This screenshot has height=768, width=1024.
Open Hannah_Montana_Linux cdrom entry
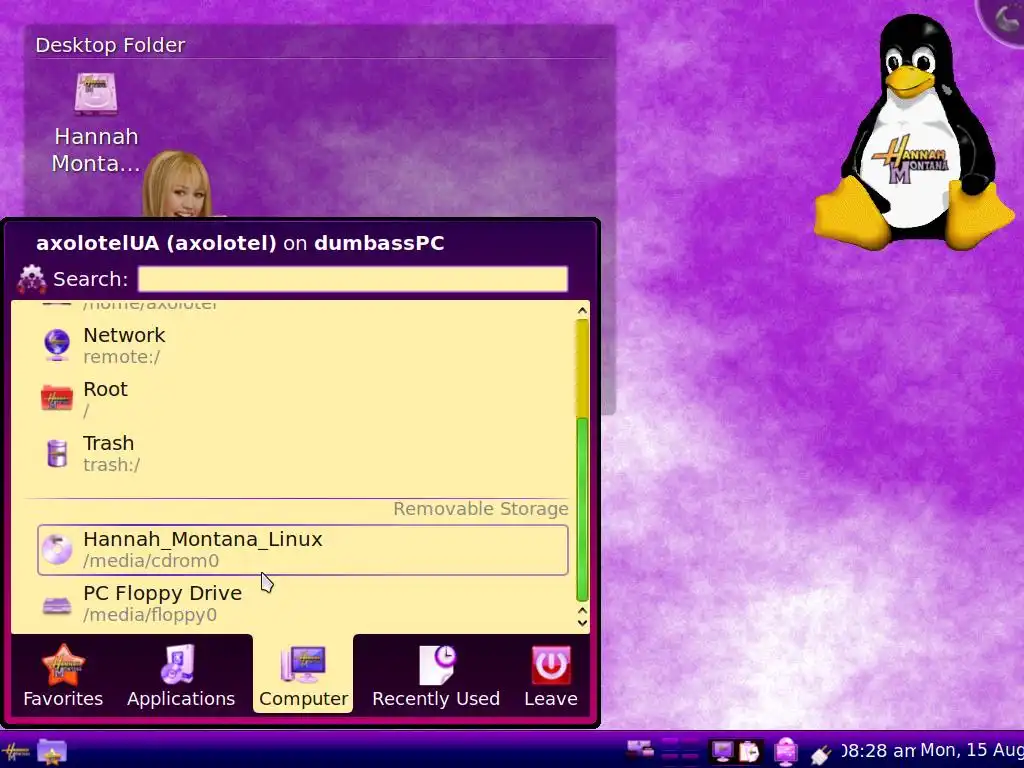coord(302,550)
